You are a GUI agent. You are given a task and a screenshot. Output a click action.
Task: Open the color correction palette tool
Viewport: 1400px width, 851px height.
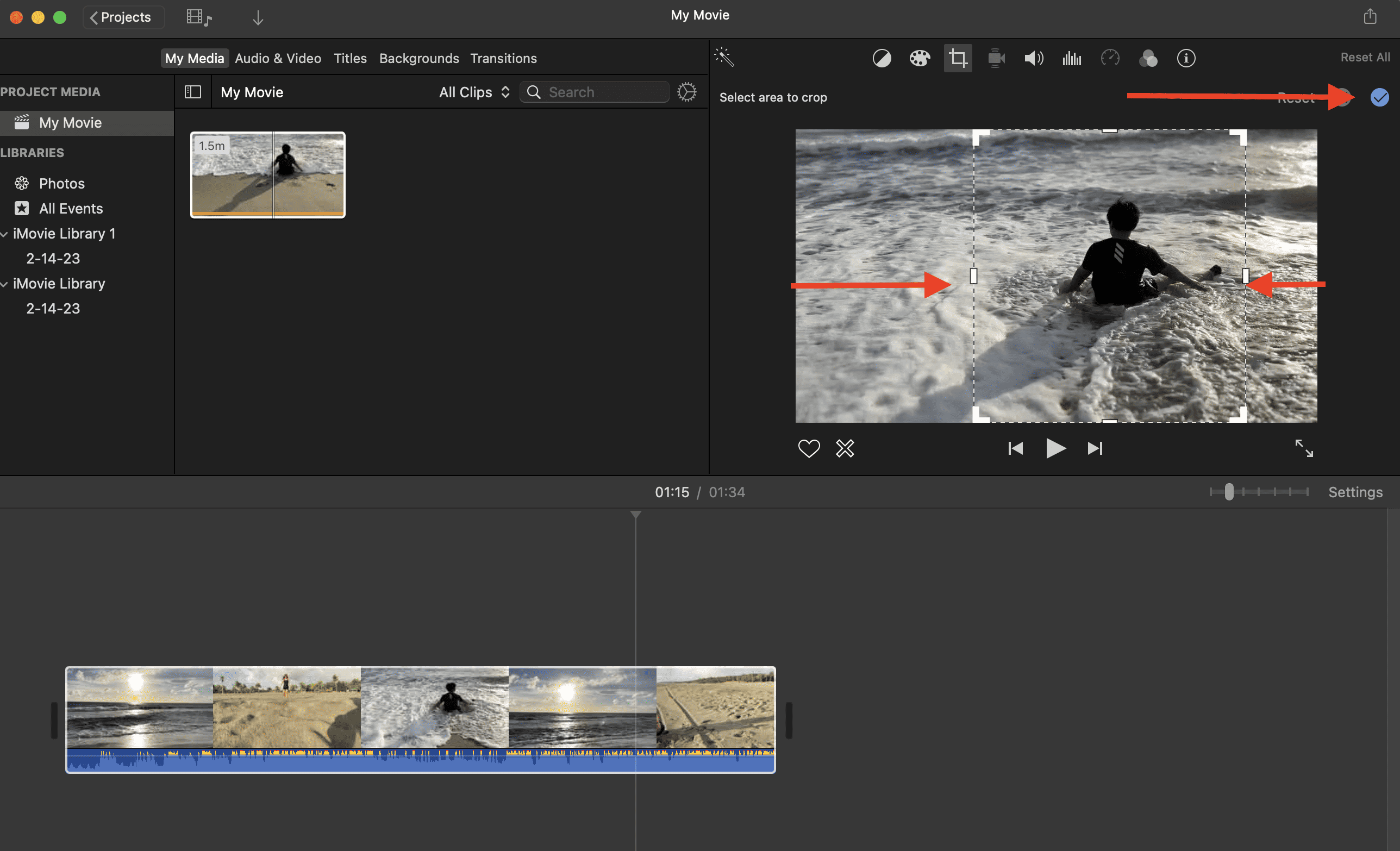[920, 58]
